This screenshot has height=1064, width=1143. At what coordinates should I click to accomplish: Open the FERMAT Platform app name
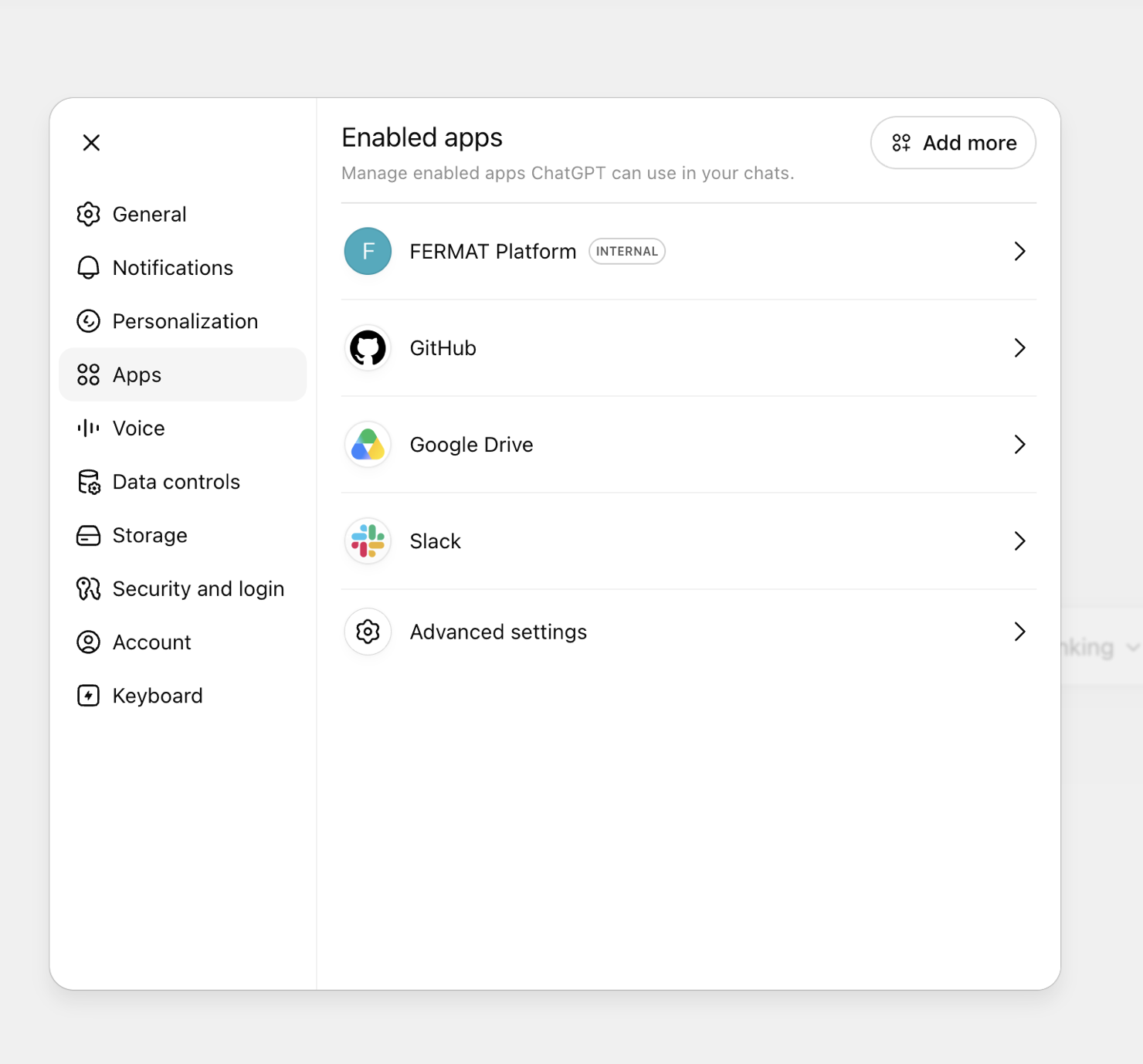click(493, 252)
